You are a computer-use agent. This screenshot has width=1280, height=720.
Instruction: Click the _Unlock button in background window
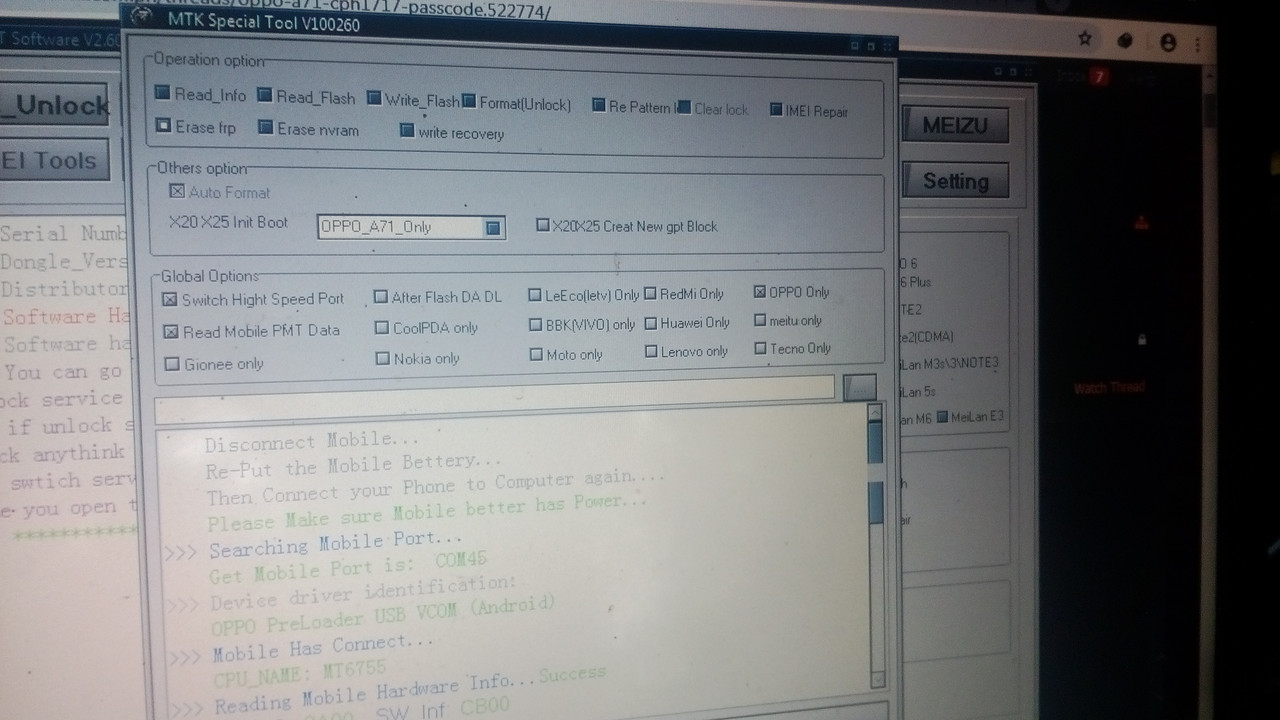(55, 105)
